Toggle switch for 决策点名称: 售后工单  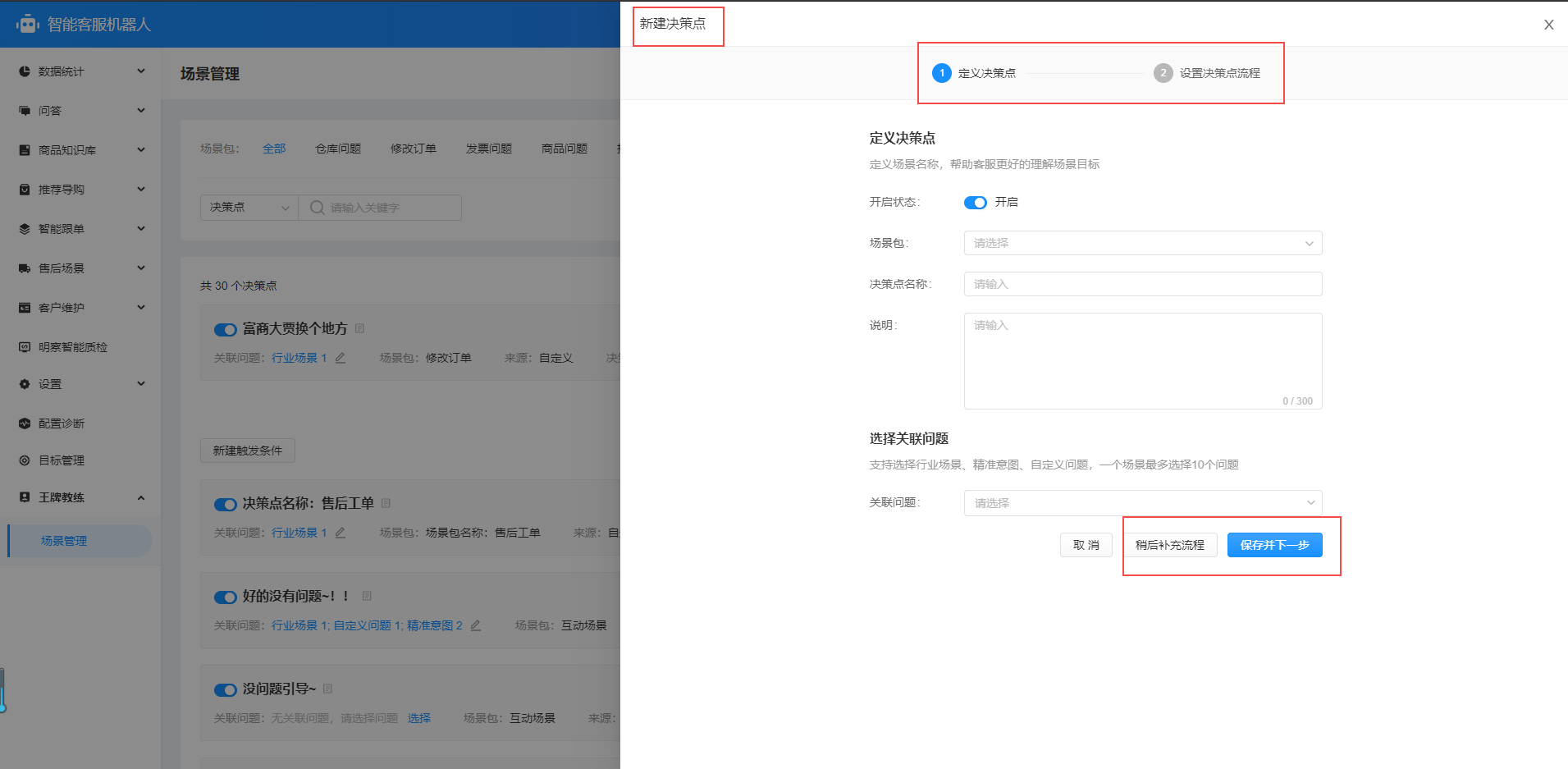pyautogui.click(x=225, y=505)
